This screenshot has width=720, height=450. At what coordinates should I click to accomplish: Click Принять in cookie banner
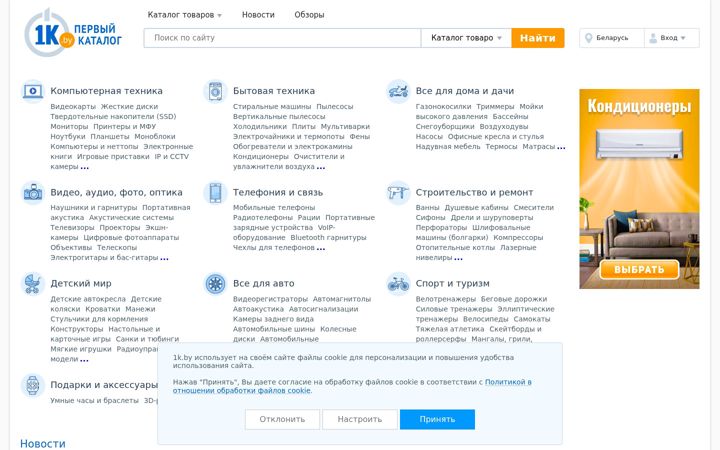point(437,419)
